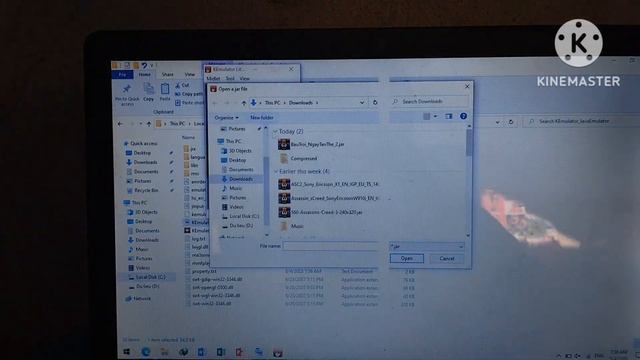Toggle the preview pane icon in dialog
The height and width of the screenshot is (360, 640).
coord(449,116)
